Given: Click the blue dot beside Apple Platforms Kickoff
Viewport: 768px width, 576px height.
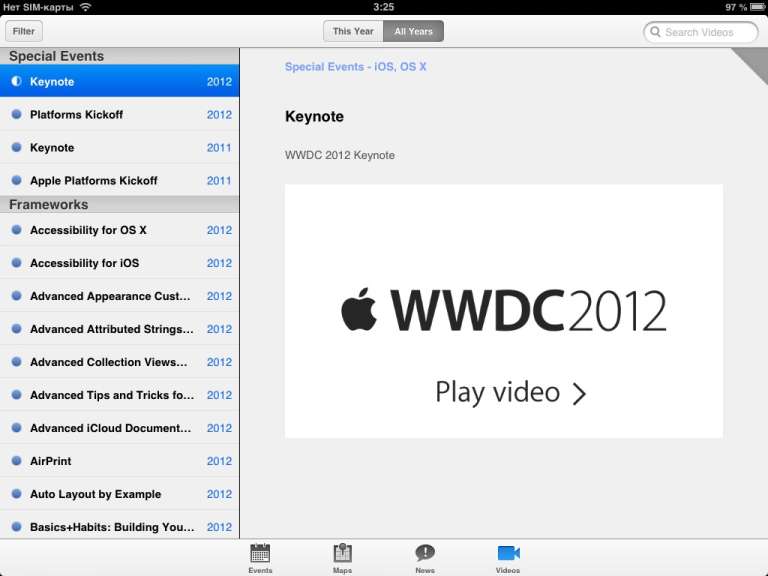Looking at the screenshot, I should pos(16,180).
